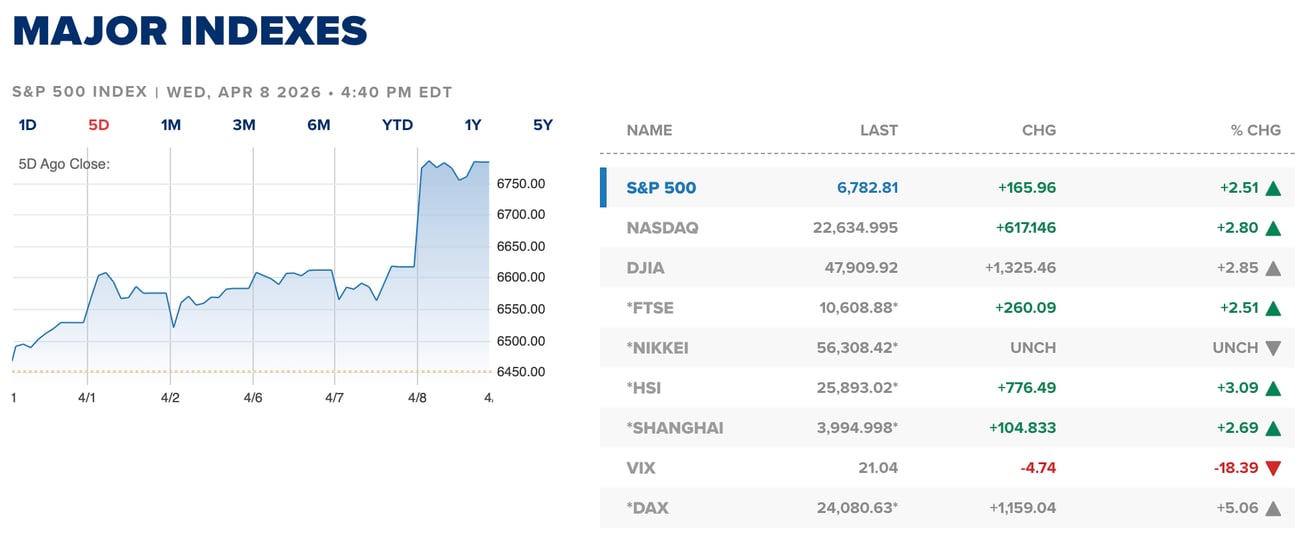
Task: Click the 4/8 jump on chart line
Action: 418,215
